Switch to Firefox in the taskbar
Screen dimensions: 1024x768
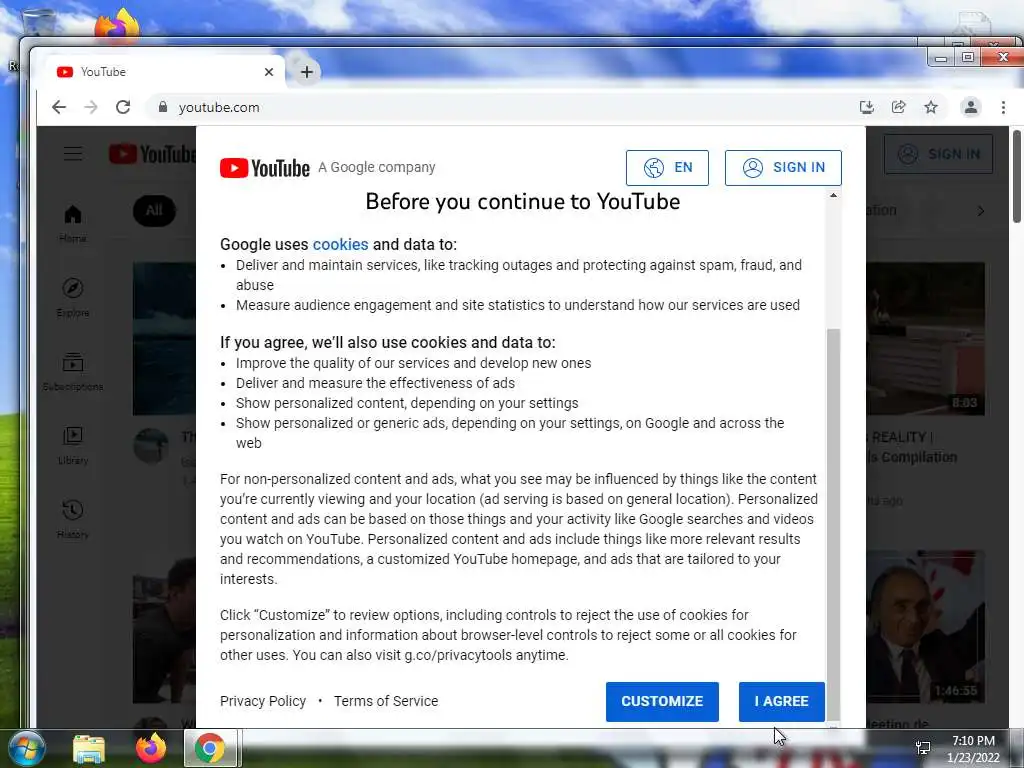[x=151, y=748]
